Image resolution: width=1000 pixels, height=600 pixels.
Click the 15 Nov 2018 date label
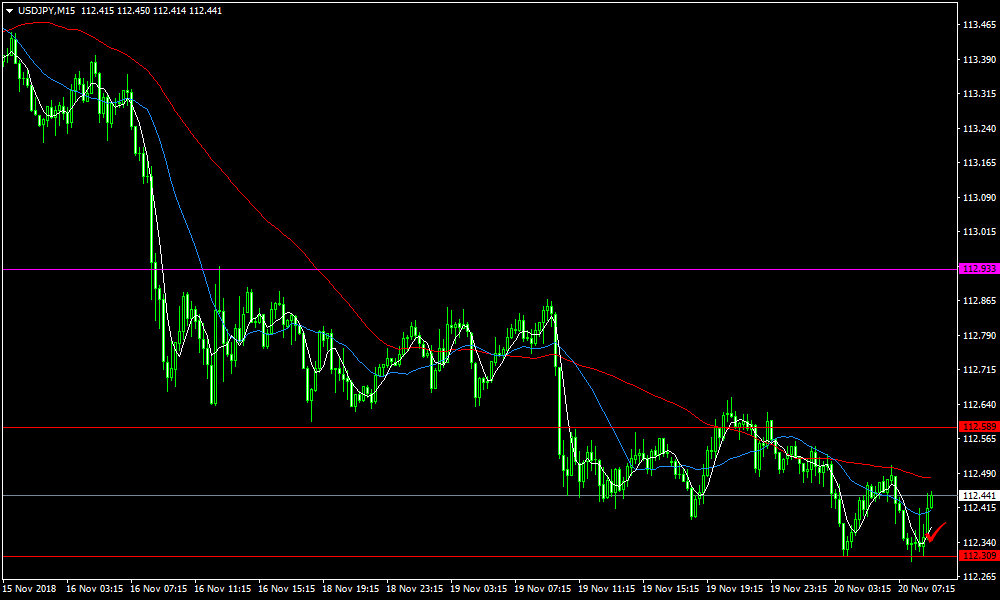pyautogui.click(x=29, y=588)
